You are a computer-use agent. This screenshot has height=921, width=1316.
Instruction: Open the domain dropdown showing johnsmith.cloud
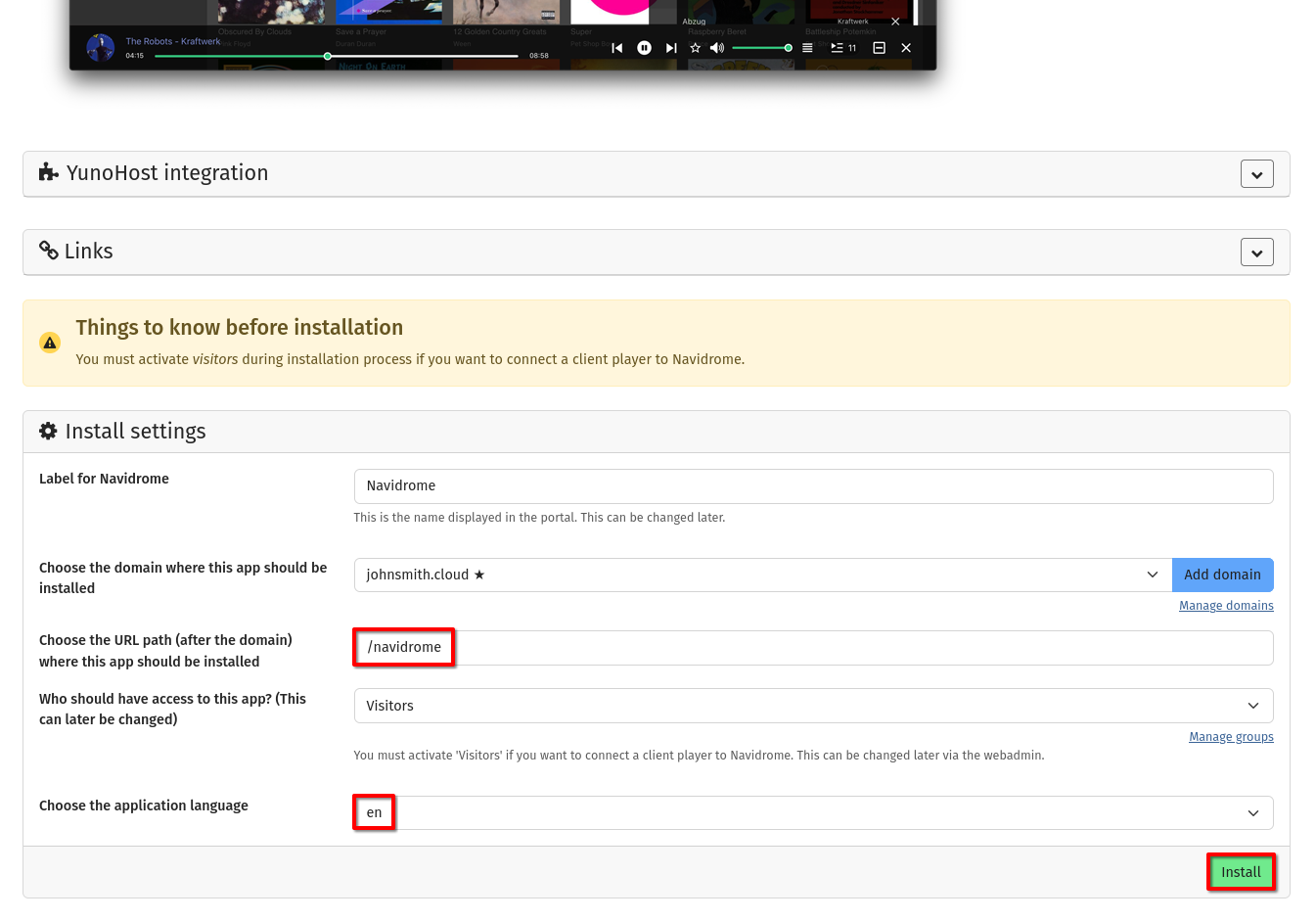(x=763, y=575)
